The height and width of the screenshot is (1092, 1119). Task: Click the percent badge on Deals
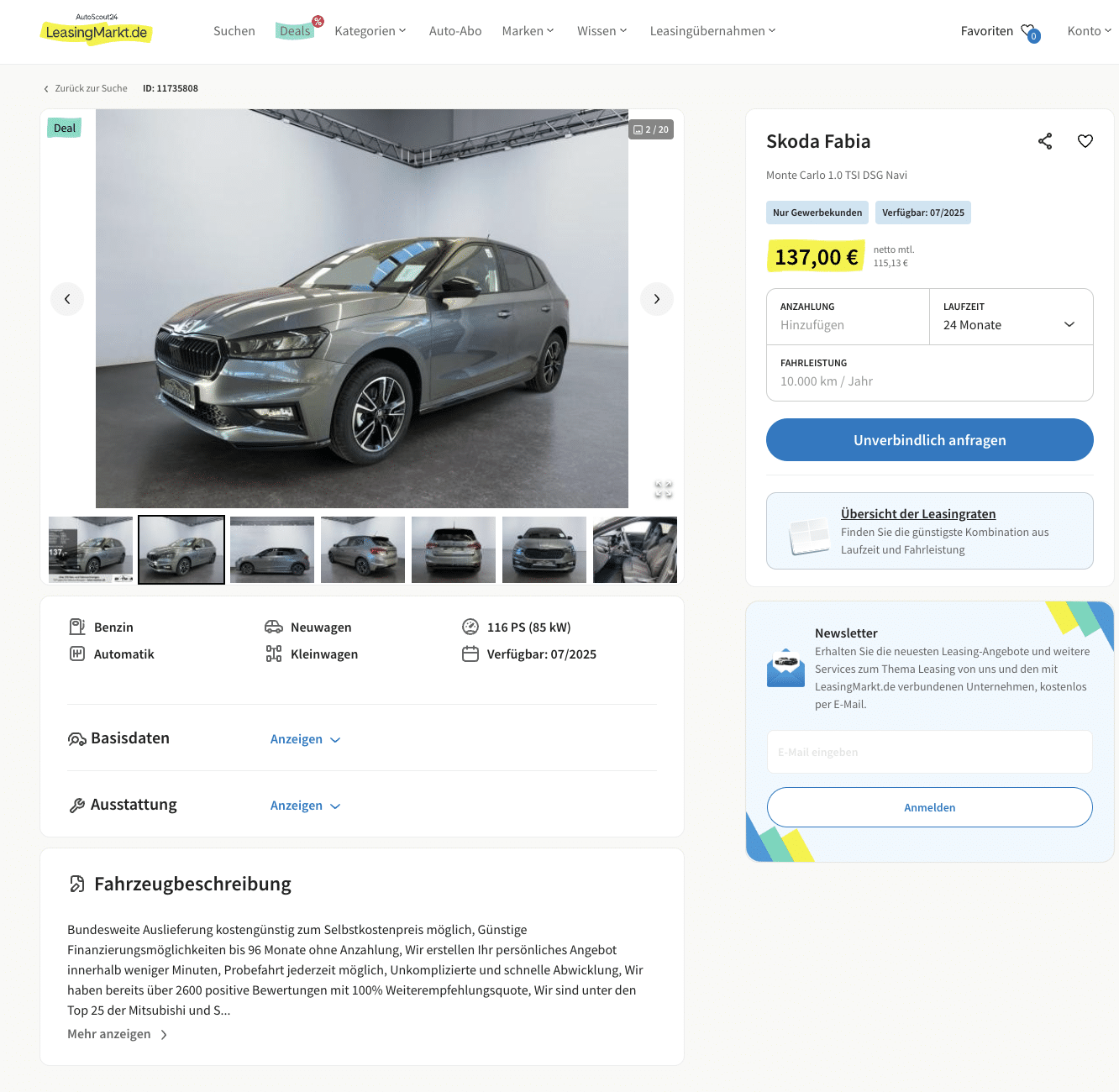tap(318, 21)
